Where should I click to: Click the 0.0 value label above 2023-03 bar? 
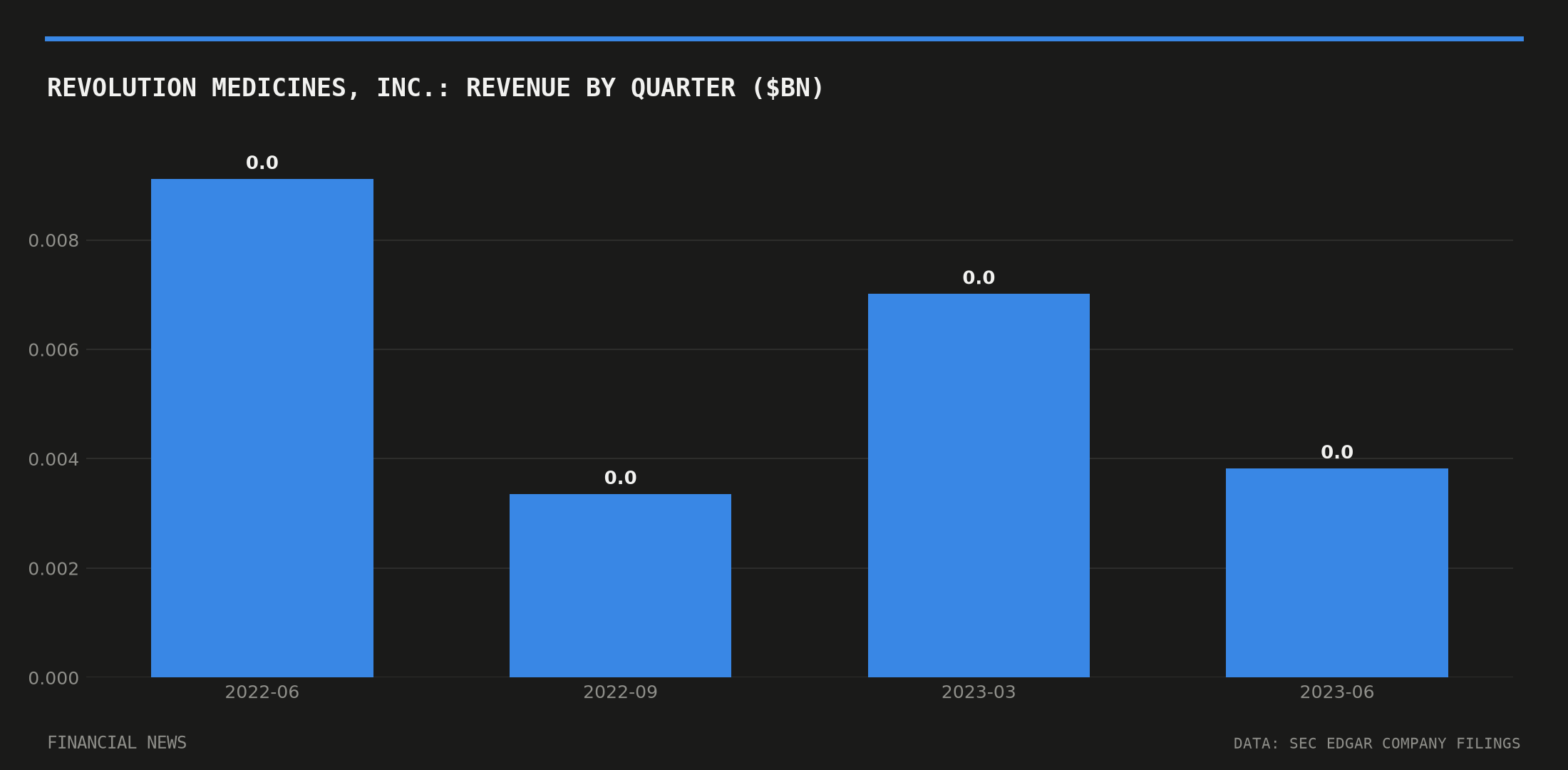[979, 277]
